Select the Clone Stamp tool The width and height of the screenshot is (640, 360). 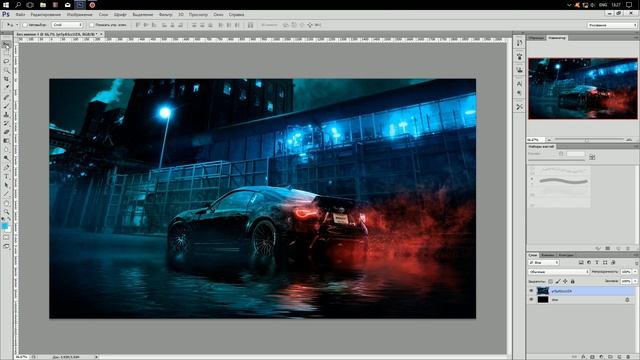[x=6, y=115]
